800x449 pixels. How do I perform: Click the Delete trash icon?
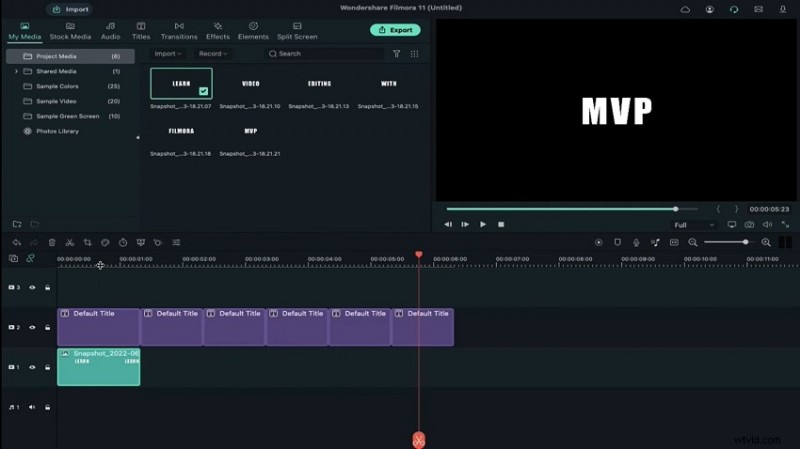point(52,242)
